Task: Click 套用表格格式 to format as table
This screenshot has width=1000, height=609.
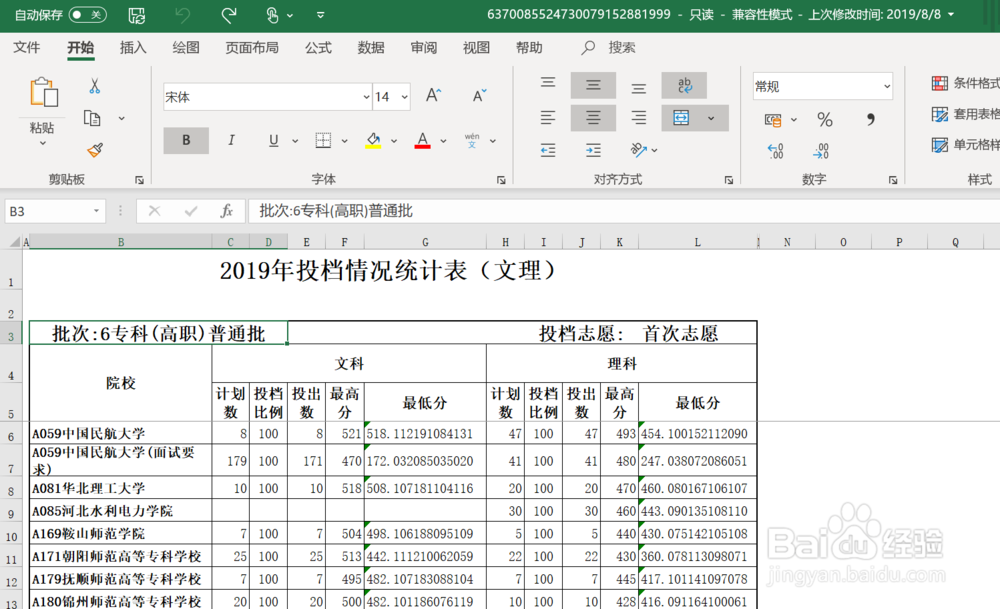Action: click(x=960, y=113)
